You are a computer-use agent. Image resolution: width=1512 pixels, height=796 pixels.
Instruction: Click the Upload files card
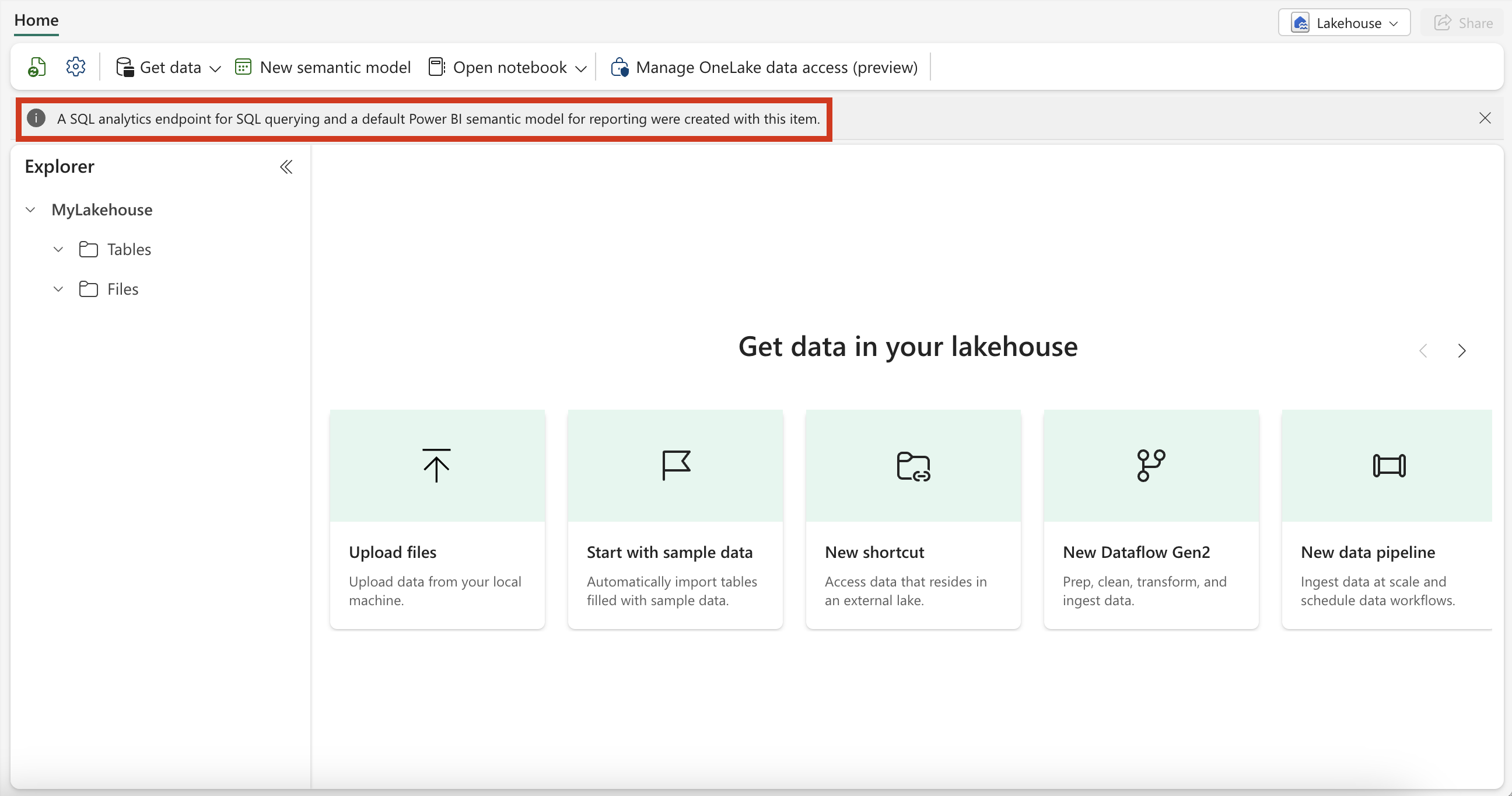[x=437, y=519]
